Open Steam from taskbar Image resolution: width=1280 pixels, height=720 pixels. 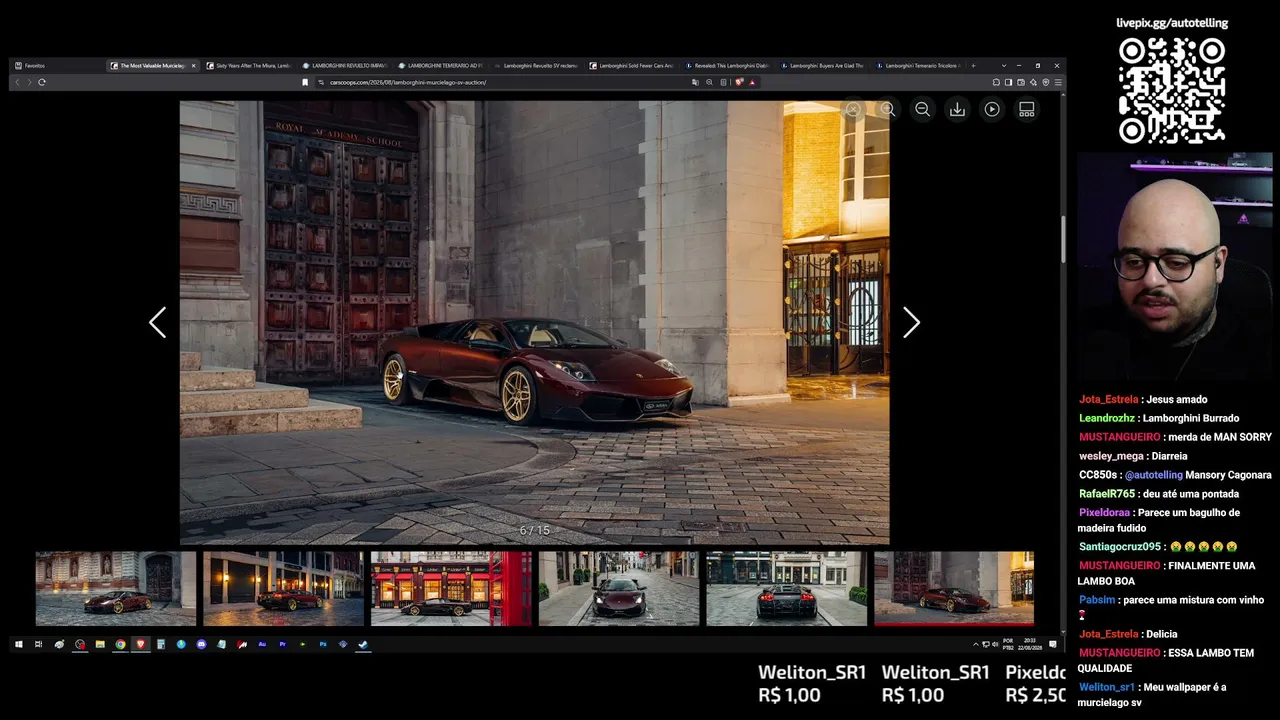point(363,645)
